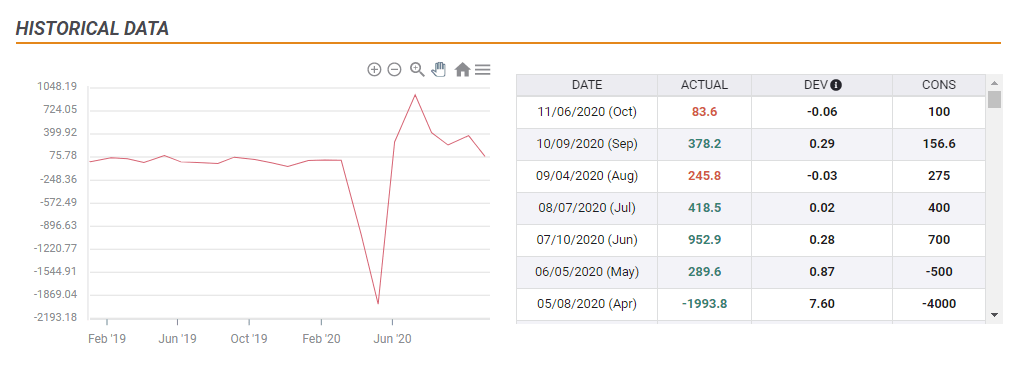Select the magnifier selection zoom tool
Screen dimensions: 1015x380
click(417, 69)
